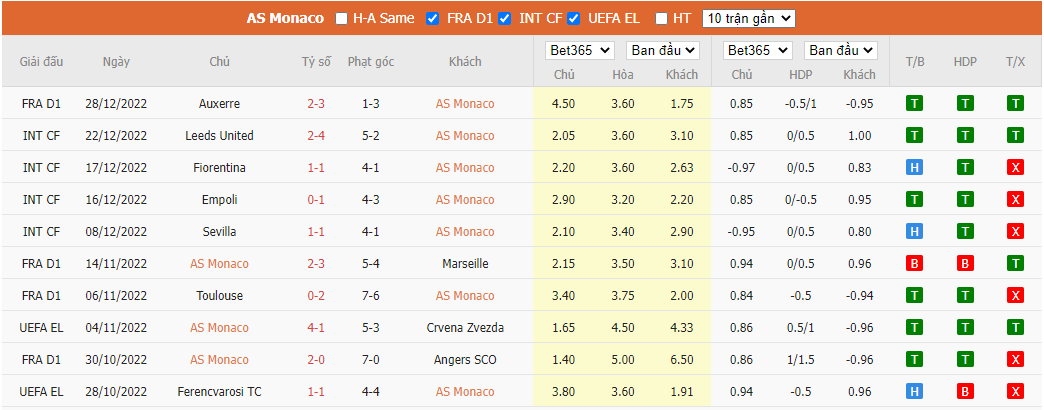This screenshot has width=1044, height=410.
Task: Enable the H-A Same checkbox
Action: [342, 19]
